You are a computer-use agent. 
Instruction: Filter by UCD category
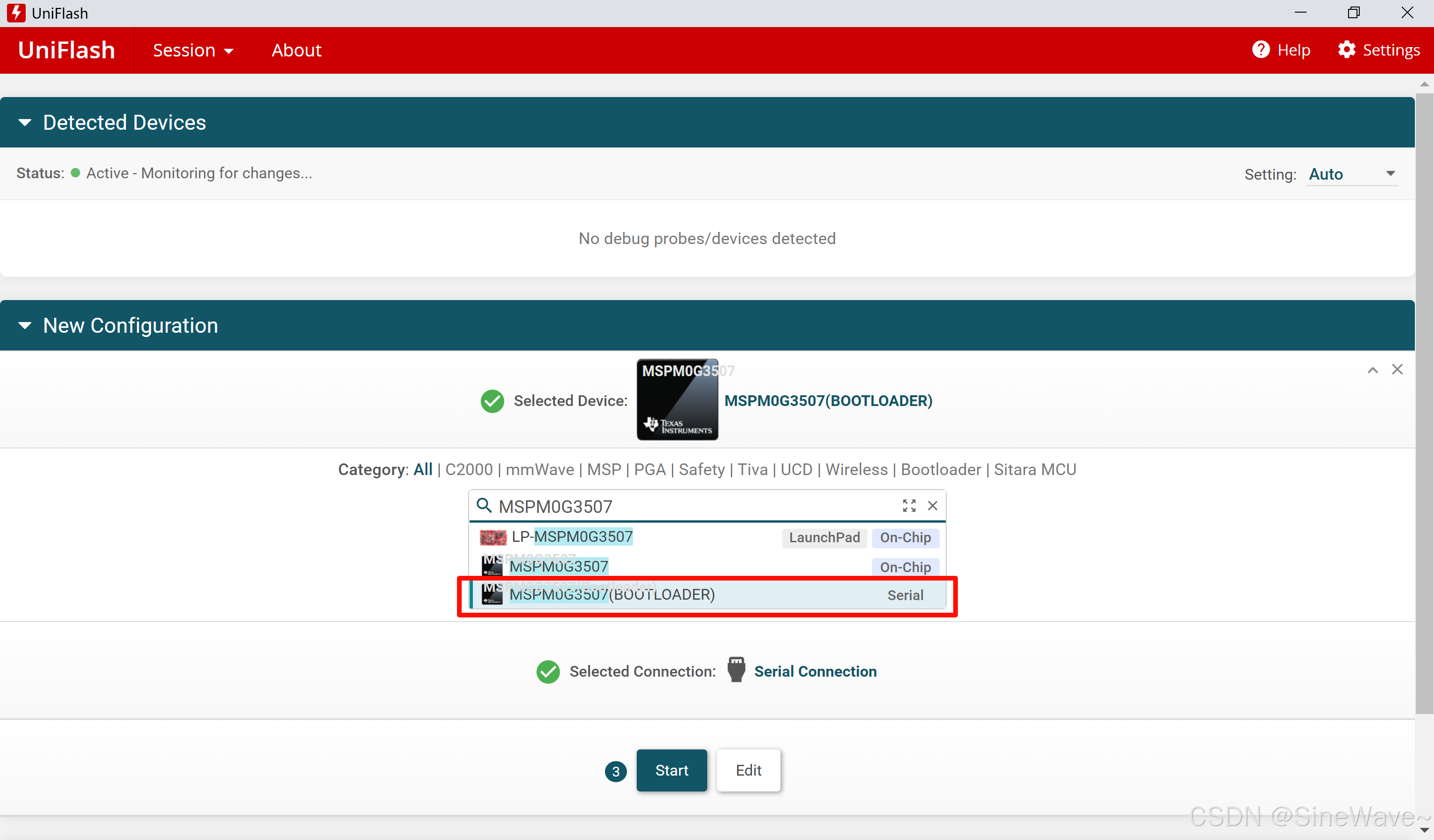click(796, 469)
